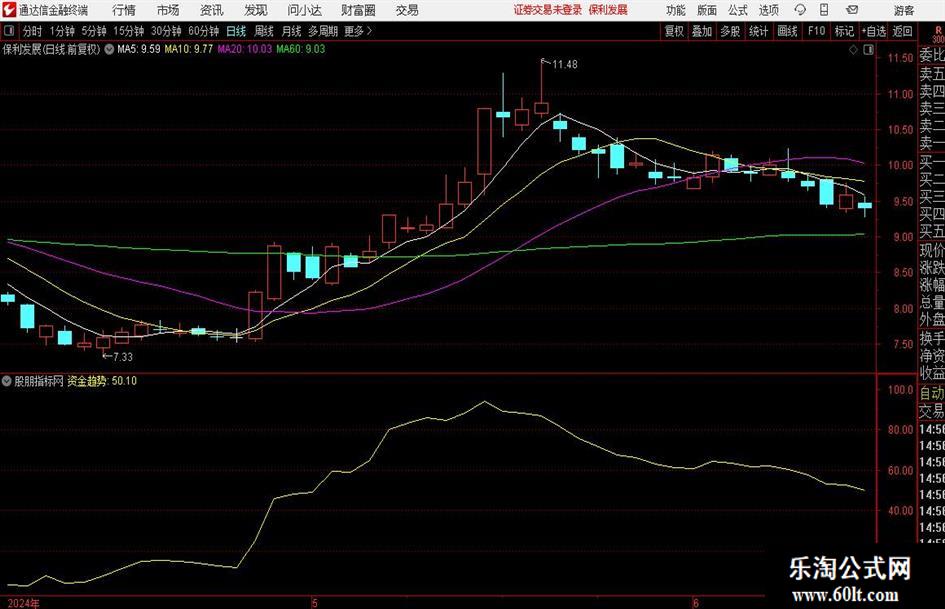This screenshot has width=945, height=609.
Task: Open the 发现 menu
Action: point(256,10)
